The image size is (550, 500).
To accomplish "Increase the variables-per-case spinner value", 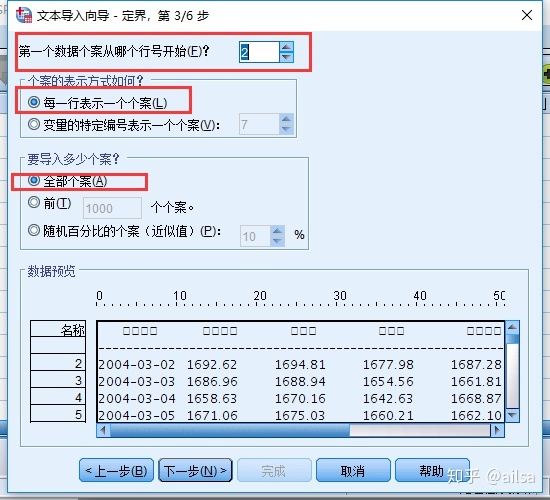I will [287, 119].
